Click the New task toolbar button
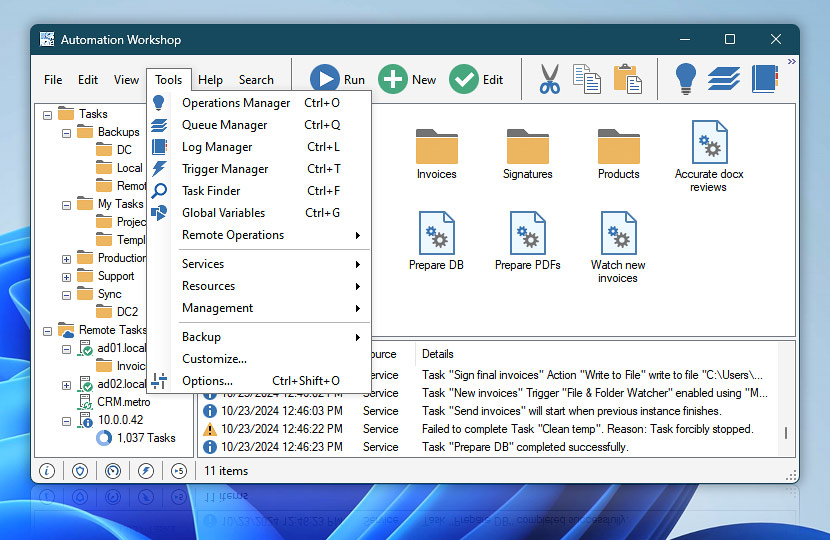Screen dimensions: 830x540 pos(407,79)
